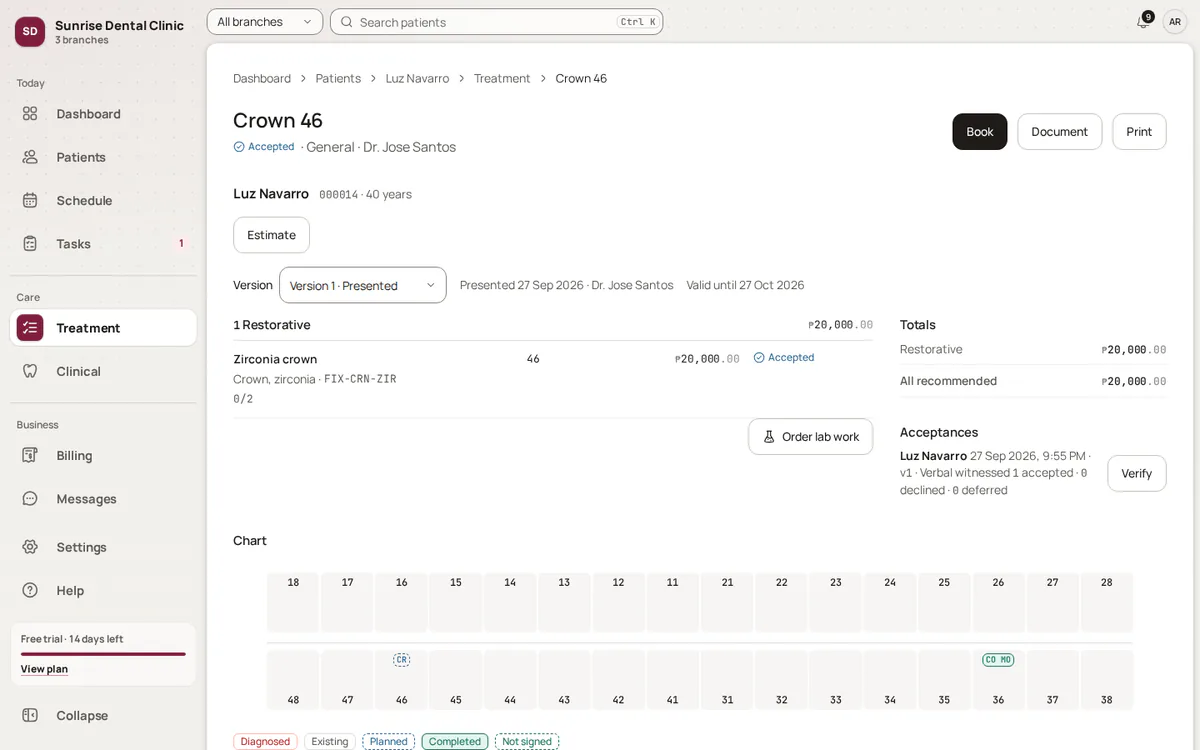Click the Estimate button
1200x750 pixels.
coord(272,235)
